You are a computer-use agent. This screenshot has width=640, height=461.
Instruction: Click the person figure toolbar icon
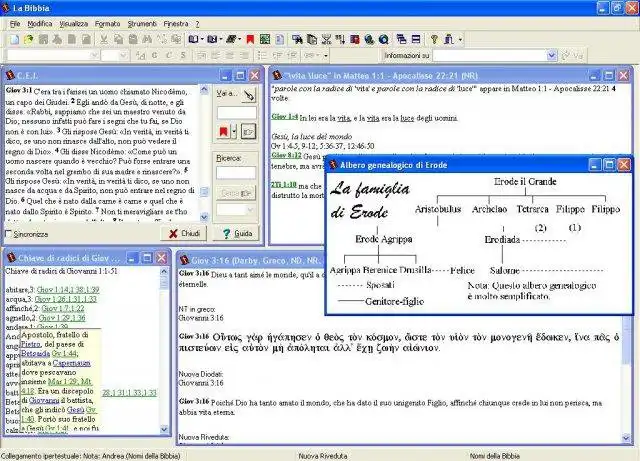click(x=449, y=39)
